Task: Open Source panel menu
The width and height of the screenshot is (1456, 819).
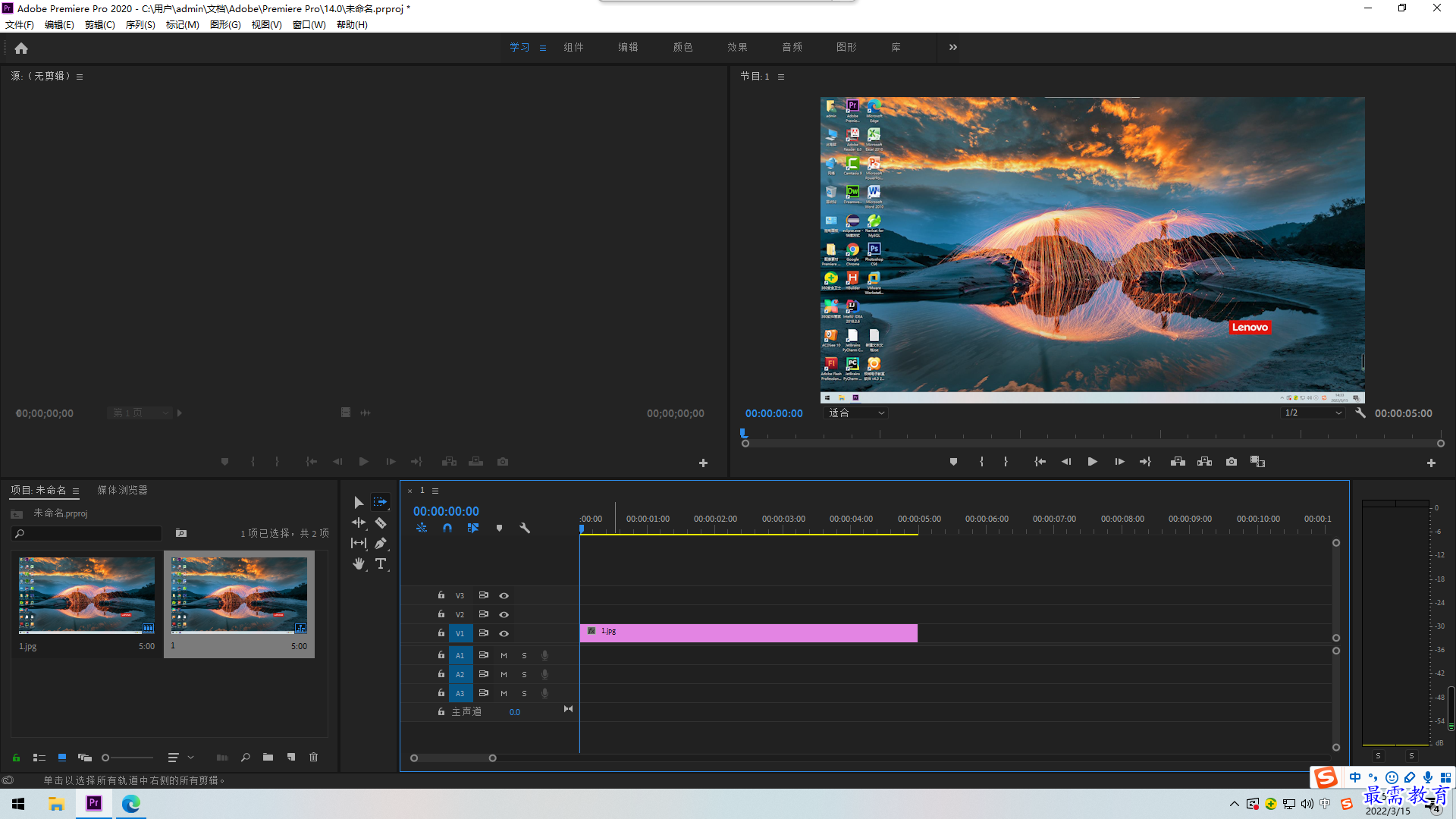Action: (x=80, y=77)
